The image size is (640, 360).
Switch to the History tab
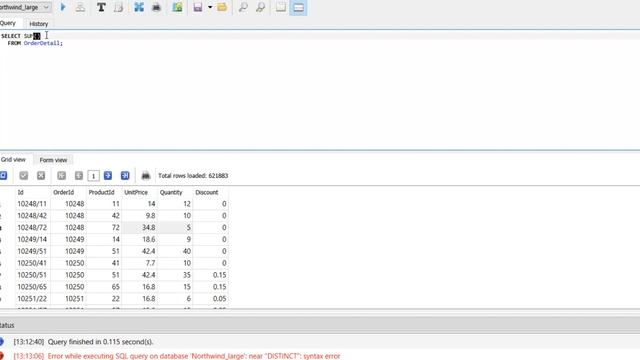pos(39,24)
